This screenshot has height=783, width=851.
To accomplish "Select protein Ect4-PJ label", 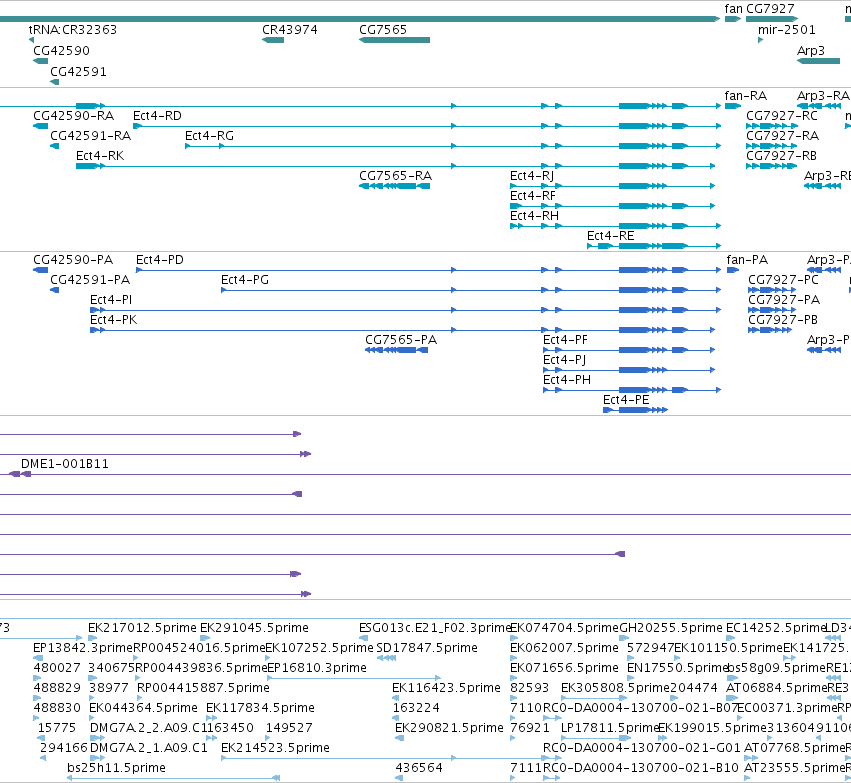I will click(x=564, y=360).
